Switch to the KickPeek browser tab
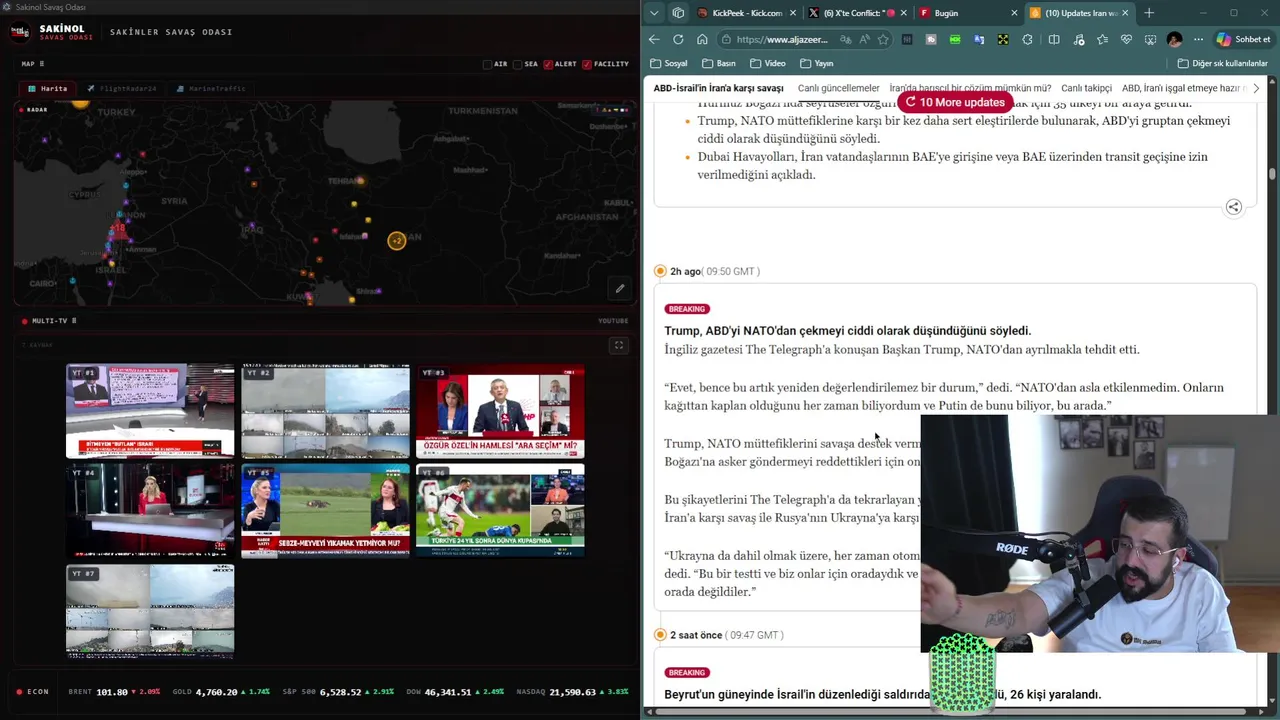 (746, 13)
